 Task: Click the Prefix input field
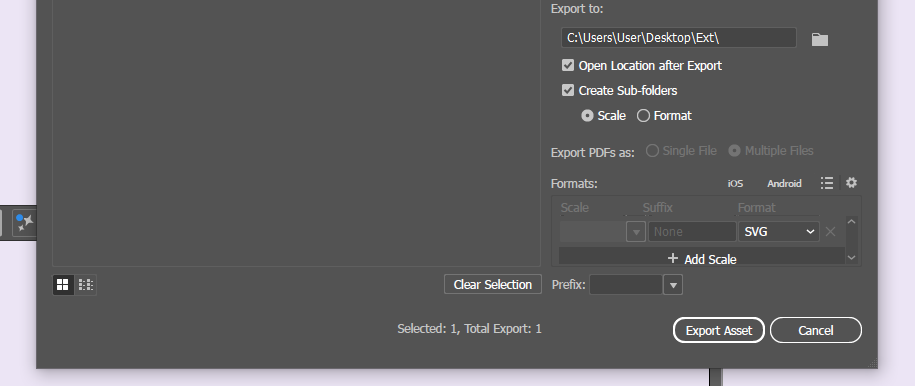point(626,285)
